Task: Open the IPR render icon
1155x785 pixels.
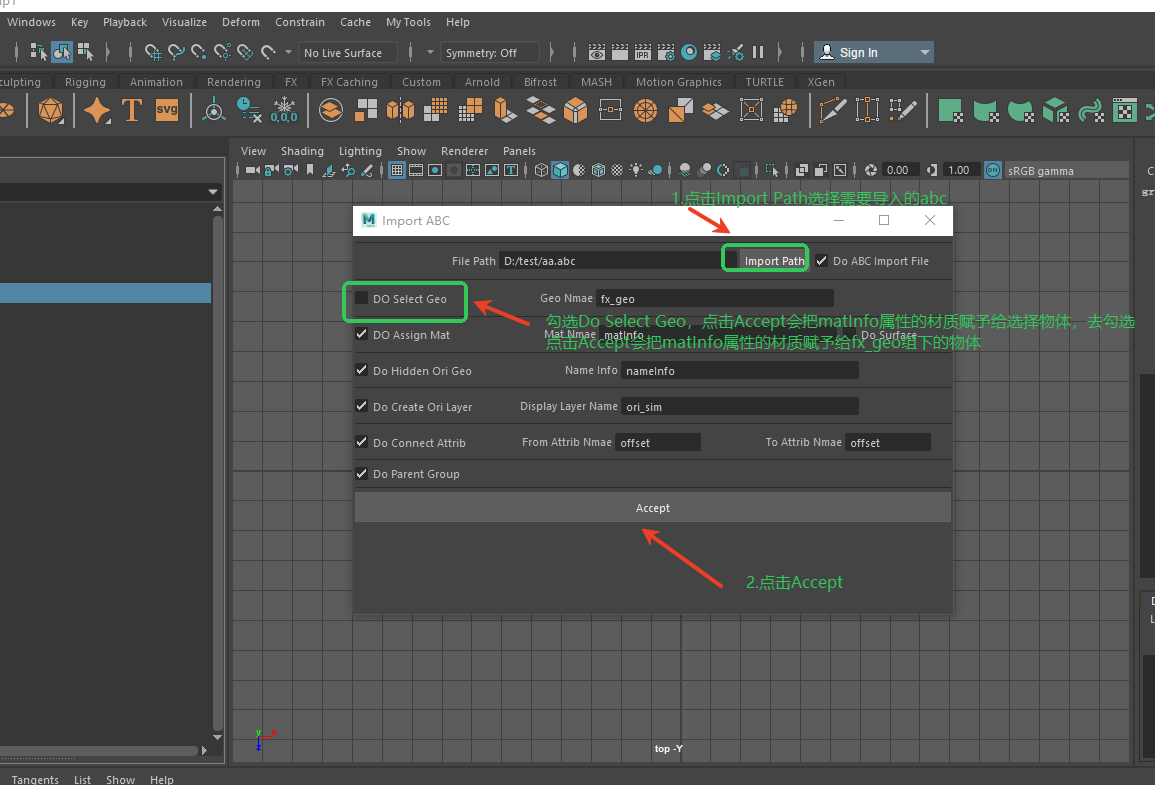Action: coord(643,53)
